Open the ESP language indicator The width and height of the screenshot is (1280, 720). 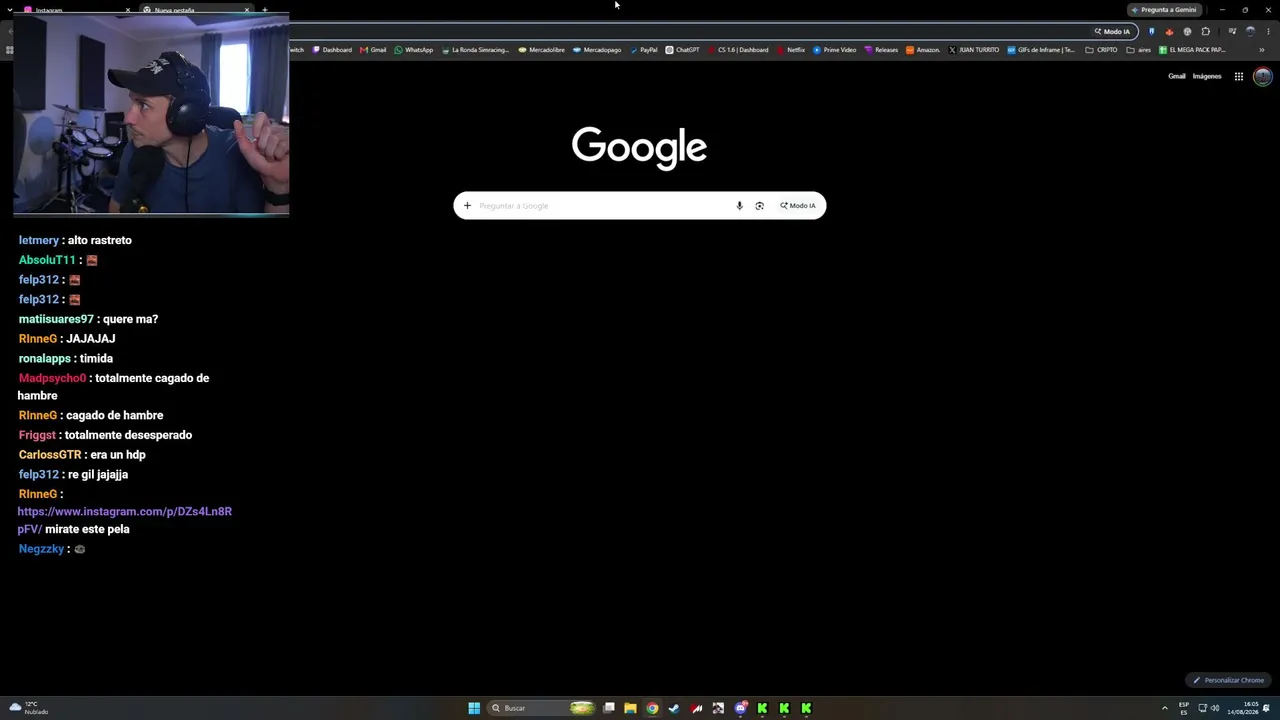[x=1184, y=708]
